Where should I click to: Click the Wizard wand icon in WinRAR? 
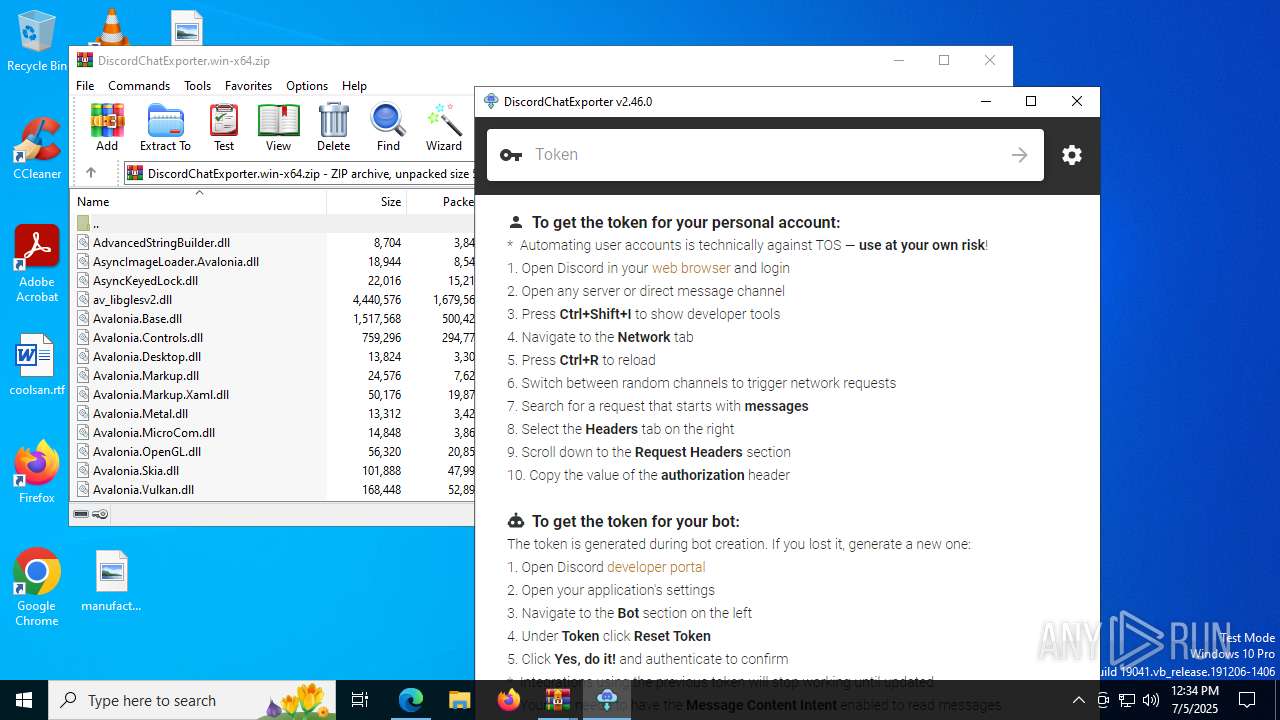[444, 127]
